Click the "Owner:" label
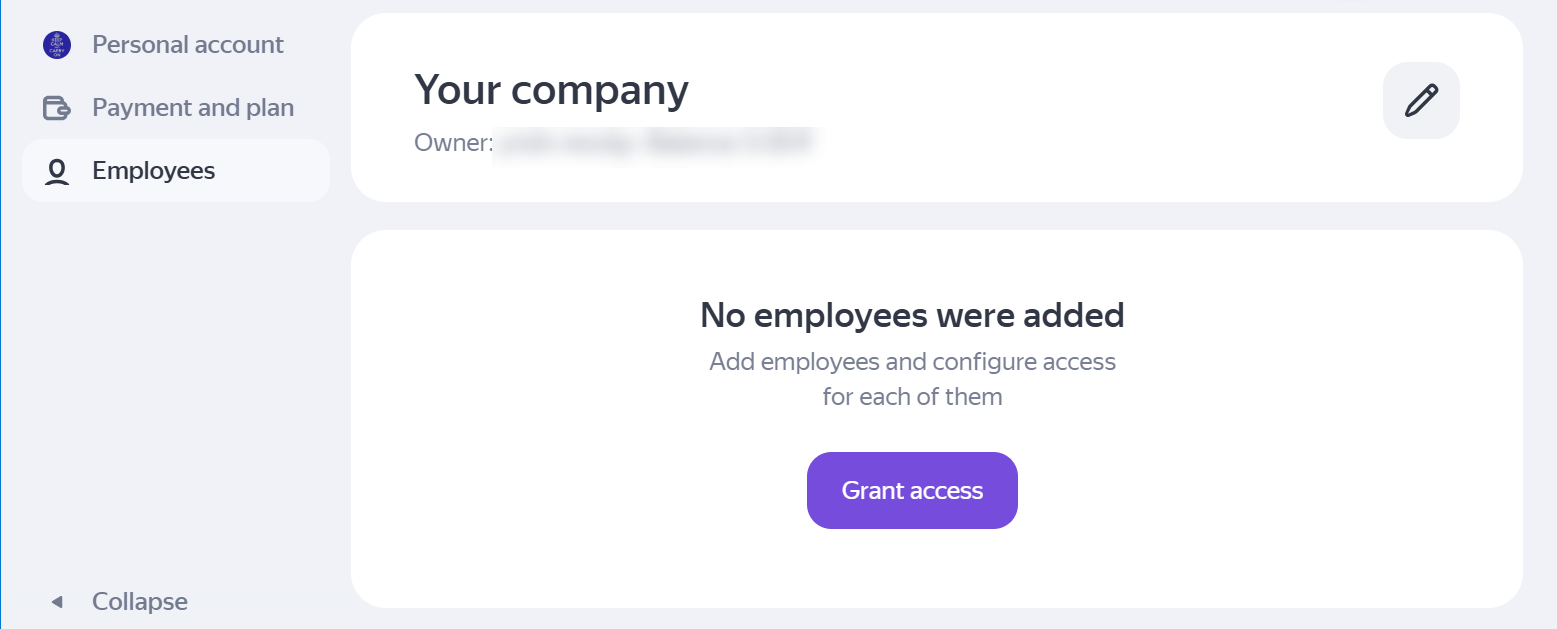This screenshot has width=1557, height=629. (454, 143)
